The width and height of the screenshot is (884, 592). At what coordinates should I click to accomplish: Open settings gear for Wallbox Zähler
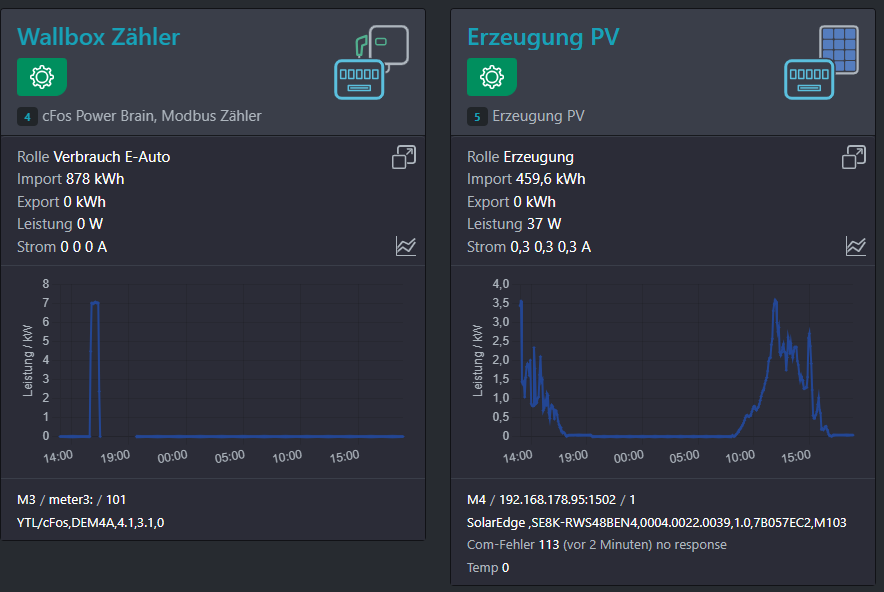coord(42,77)
